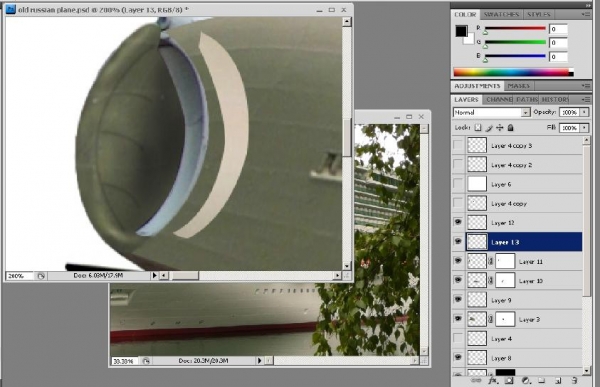Viewport: 600px width, 387px height.
Task: Open the blend mode Normal dropdown
Action: [491, 112]
